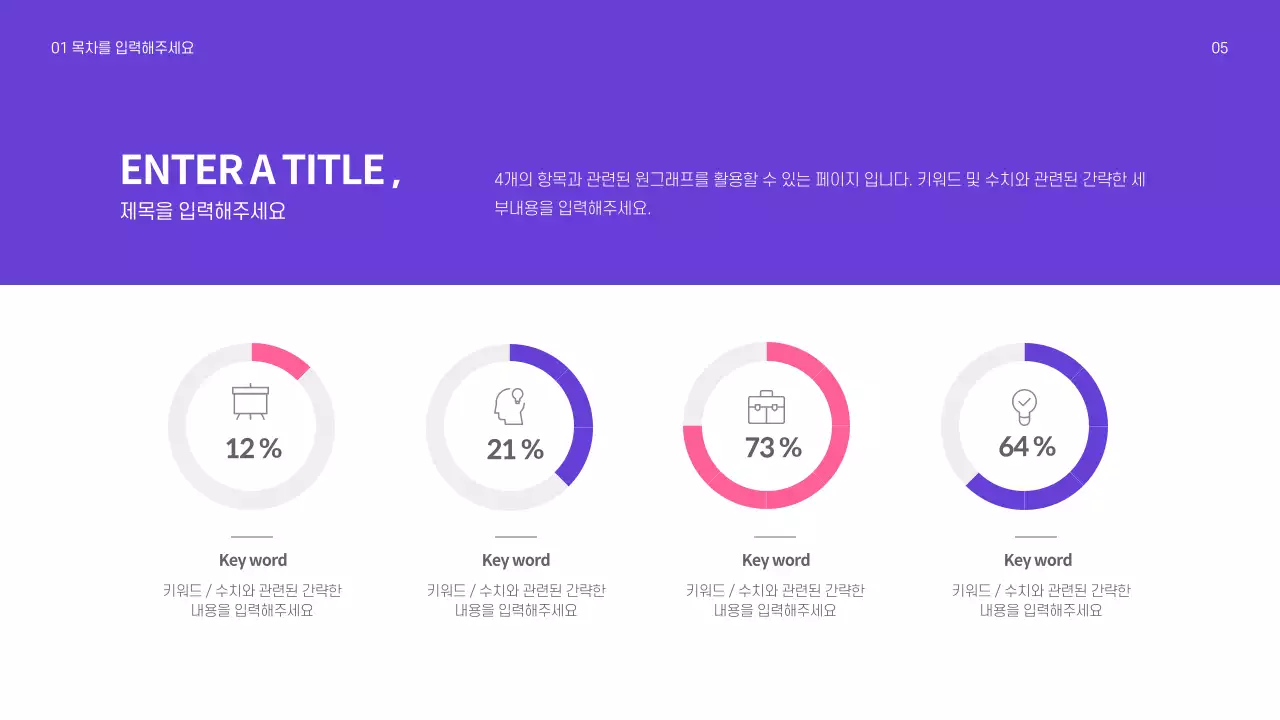Click the lightbulb checkmark icon
Screen dimensions: 1280x720
[x=1024, y=407]
